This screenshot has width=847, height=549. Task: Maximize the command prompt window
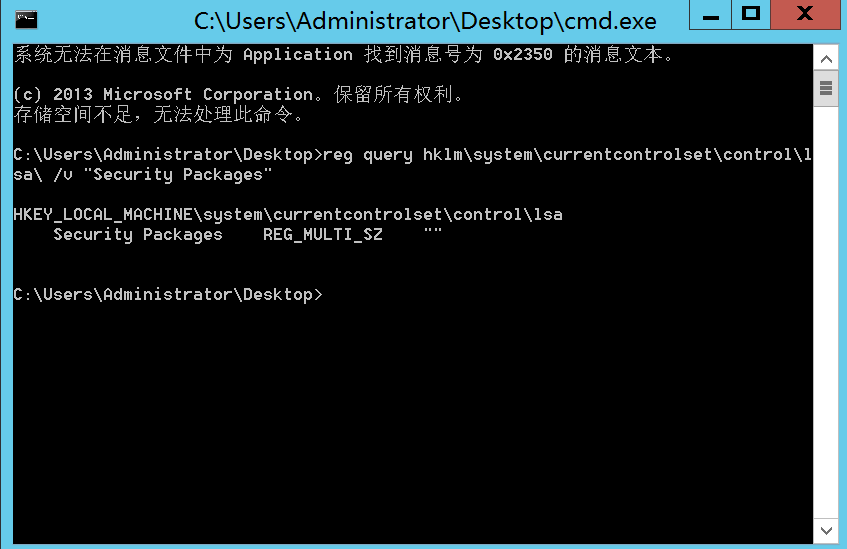(751, 14)
